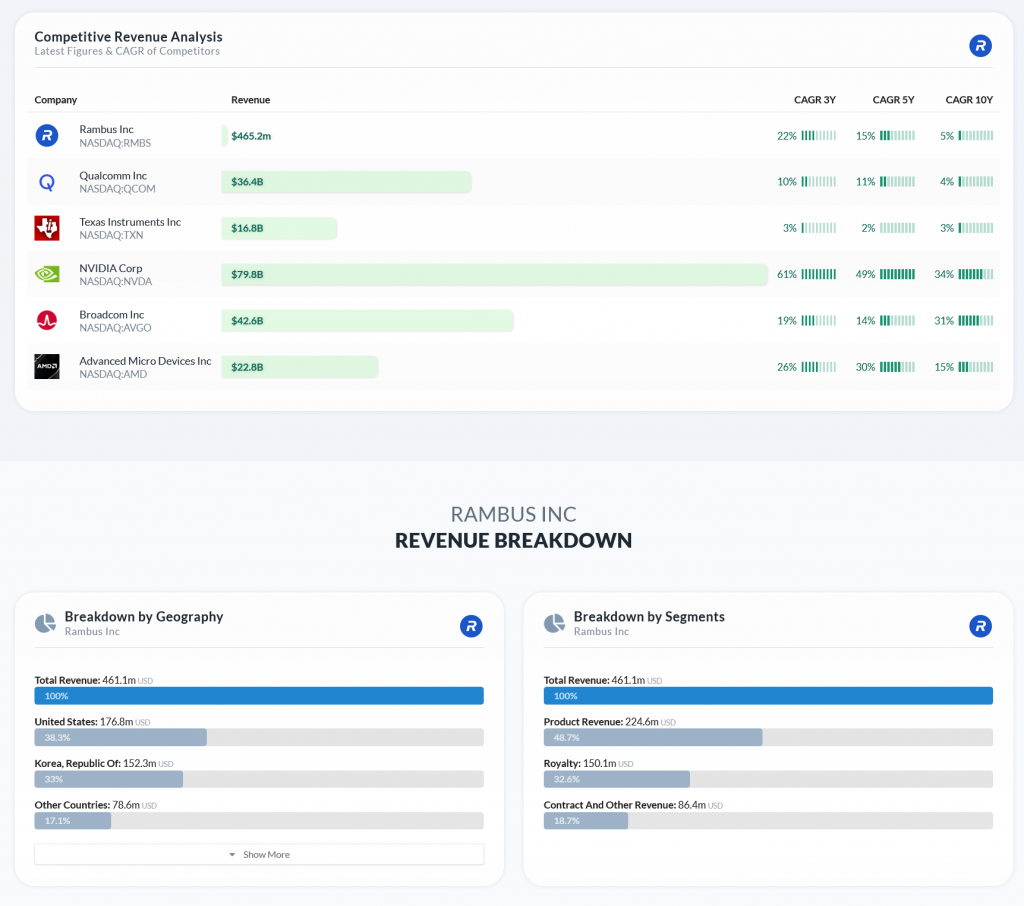Click the Rambus logo in Breakdown by Segments card
Screen dimensions: 1024x906
[980, 626]
